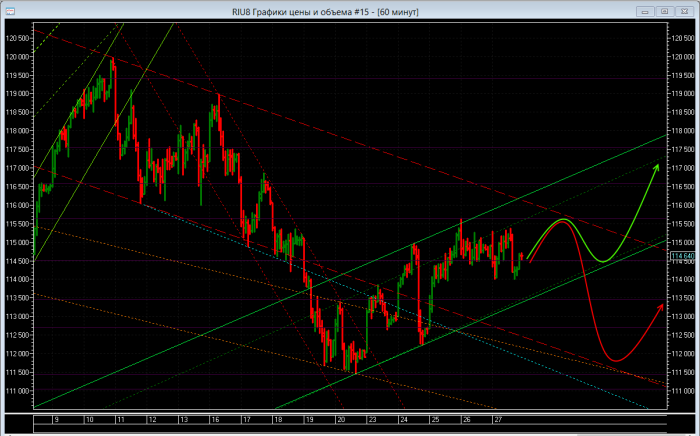Click 115 500 on the right price axis
The width and height of the screenshot is (700, 436).
683,224
